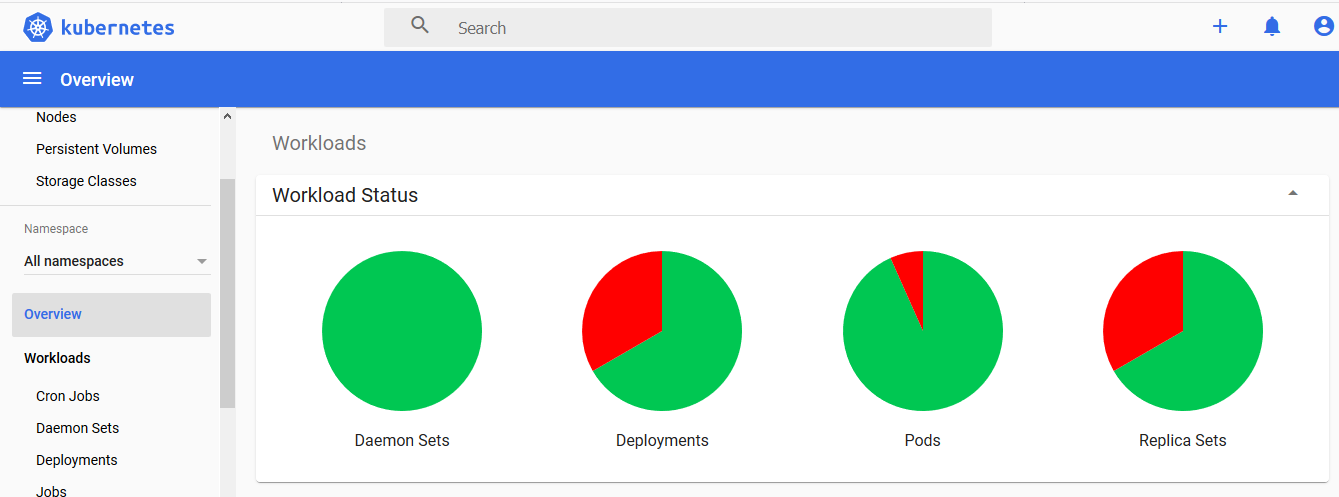Click the Kubernetes helm logo icon
The image size is (1339, 497).
pyautogui.click(x=37, y=27)
